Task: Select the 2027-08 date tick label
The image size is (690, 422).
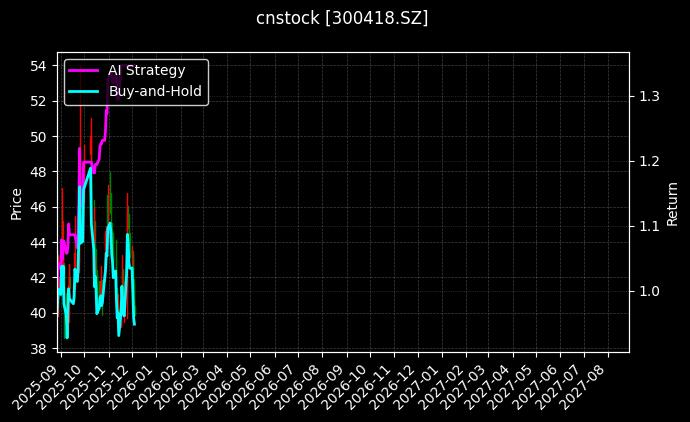Action: click(587, 383)
